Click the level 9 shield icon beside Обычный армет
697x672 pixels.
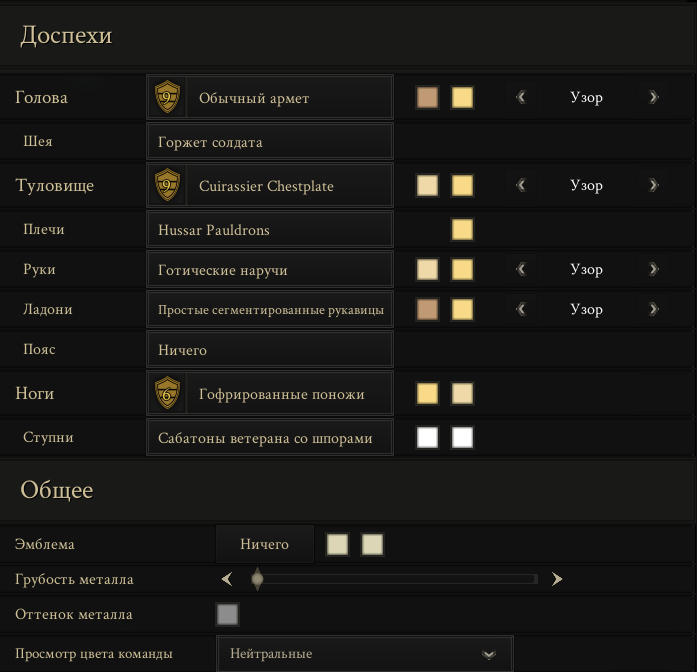167,97
